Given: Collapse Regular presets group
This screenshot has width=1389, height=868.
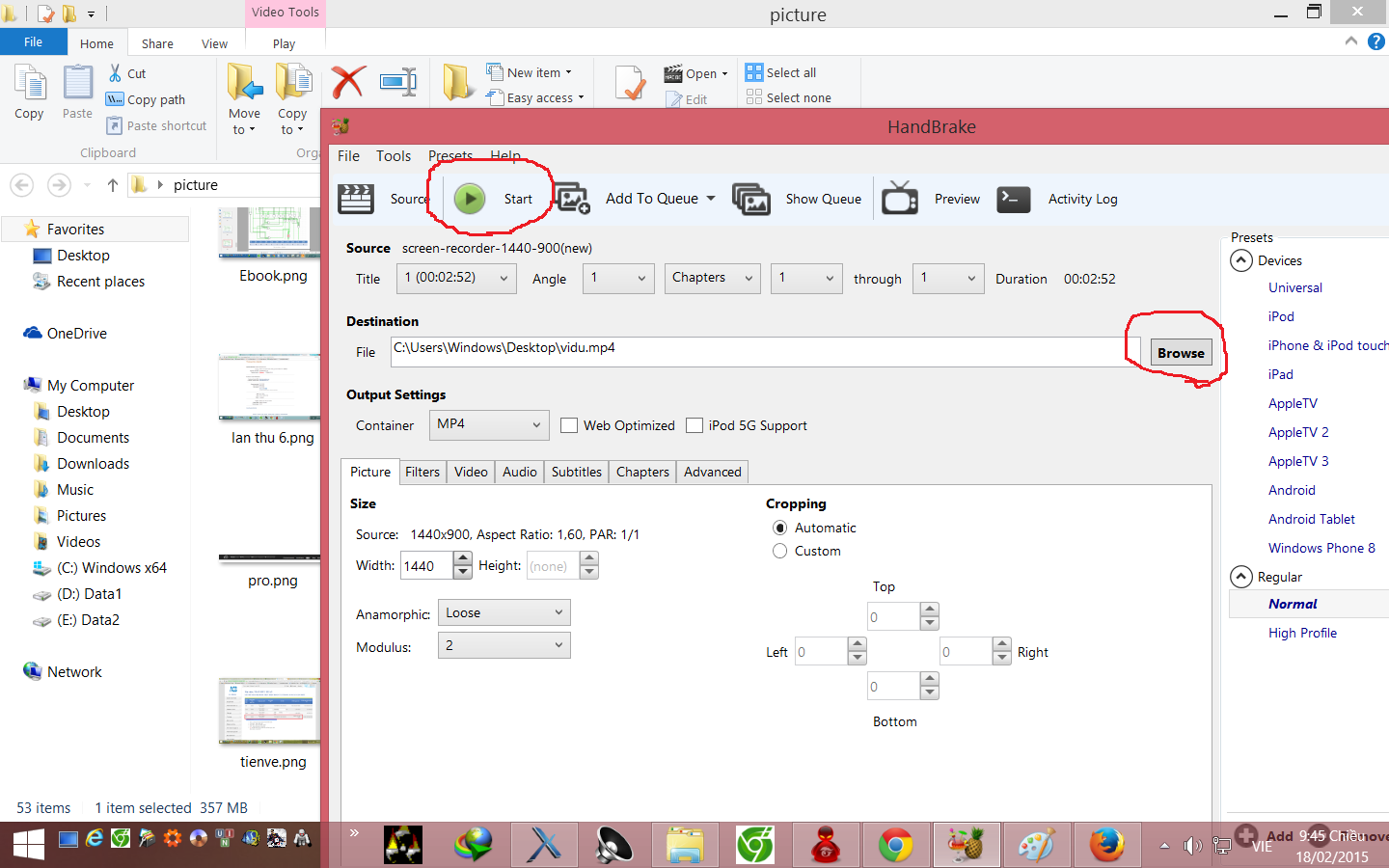Looking at the screenshot, I should coord(1241,577).
